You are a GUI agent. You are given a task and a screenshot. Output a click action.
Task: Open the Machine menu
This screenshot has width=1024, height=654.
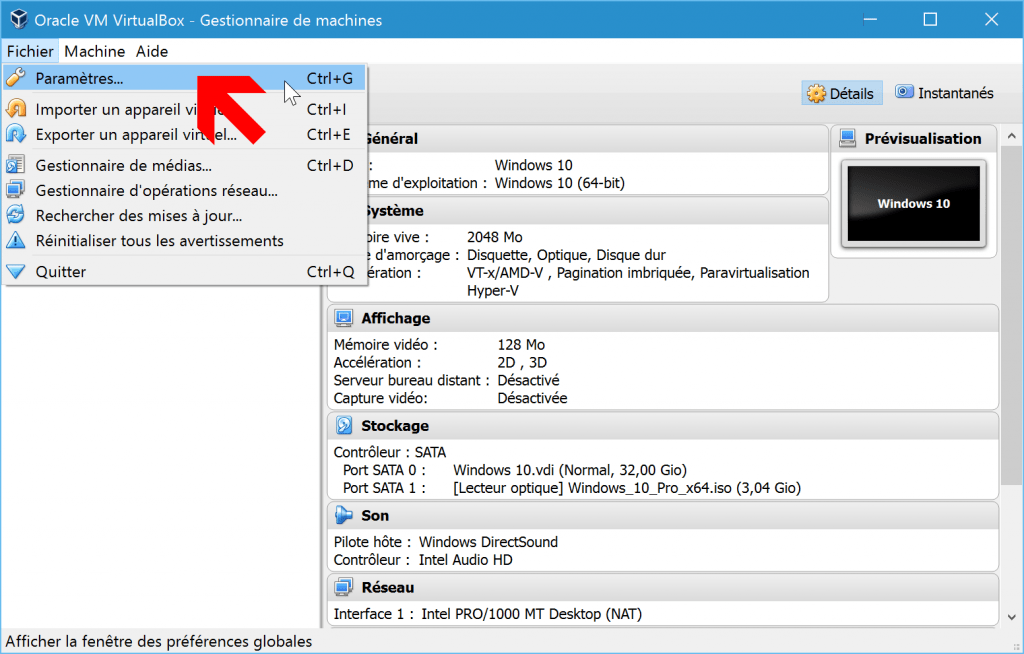(95, 51)
